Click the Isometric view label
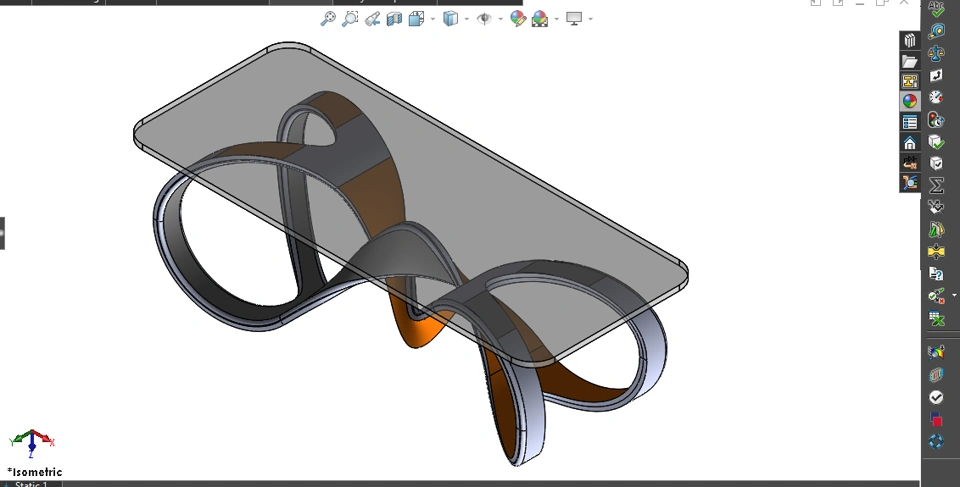The width and height of the screenshot is (960, 487). click(35, 472)
